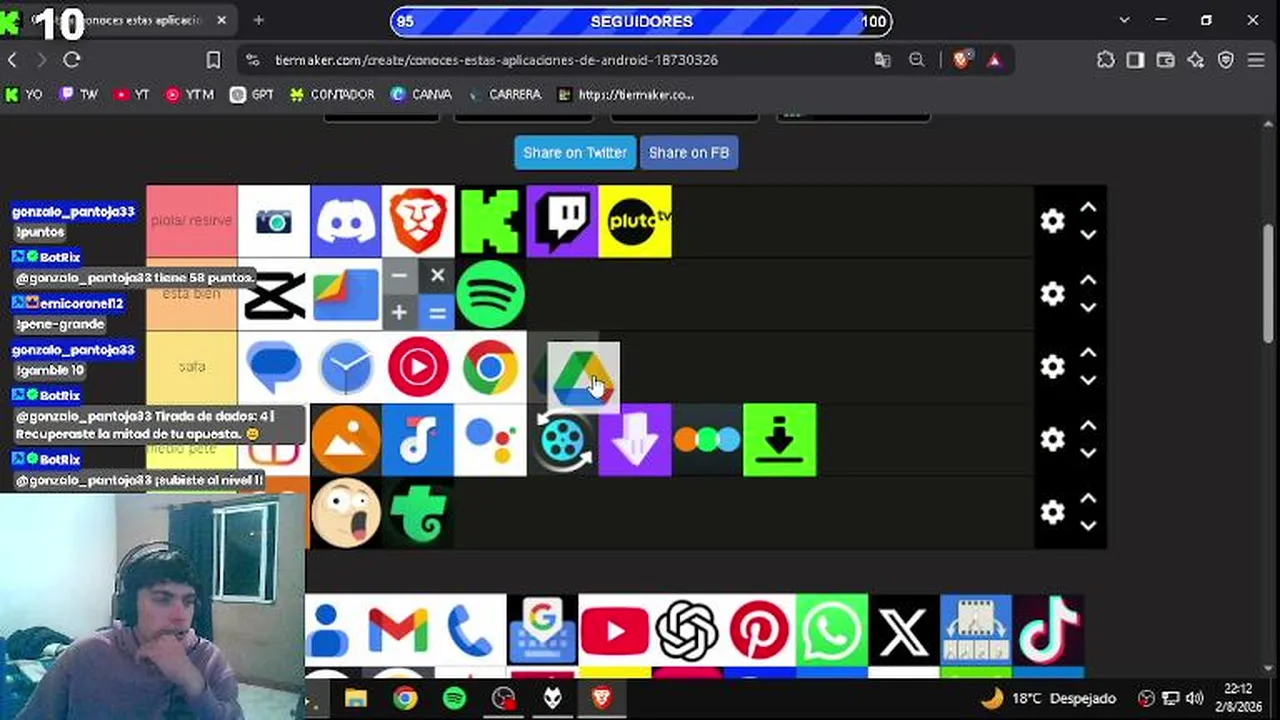This screenshot has height=720, width=1280.
Task: Click the blue Phone icon in the pool
Action: [x=470, y=630]
